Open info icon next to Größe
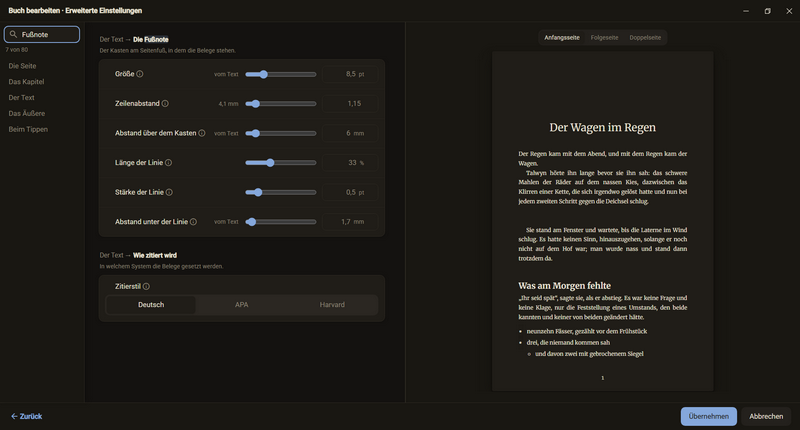Viewport: 800px width, 430px height. [x=140, y=74]
